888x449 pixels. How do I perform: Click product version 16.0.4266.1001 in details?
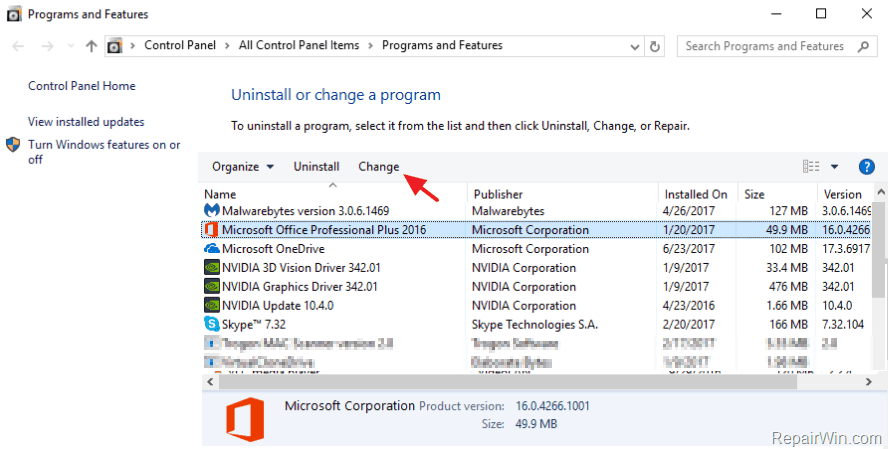tap(552, 406)
